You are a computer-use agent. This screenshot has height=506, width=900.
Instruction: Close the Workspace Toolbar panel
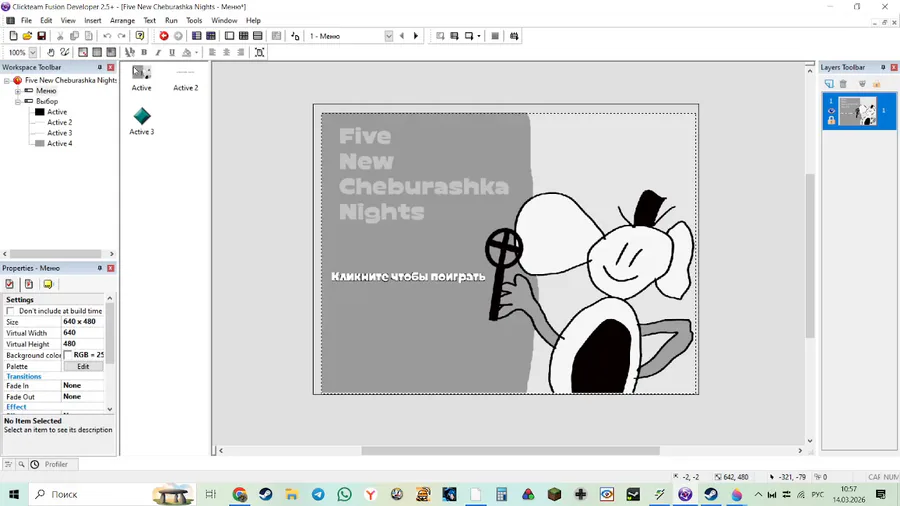111,67
